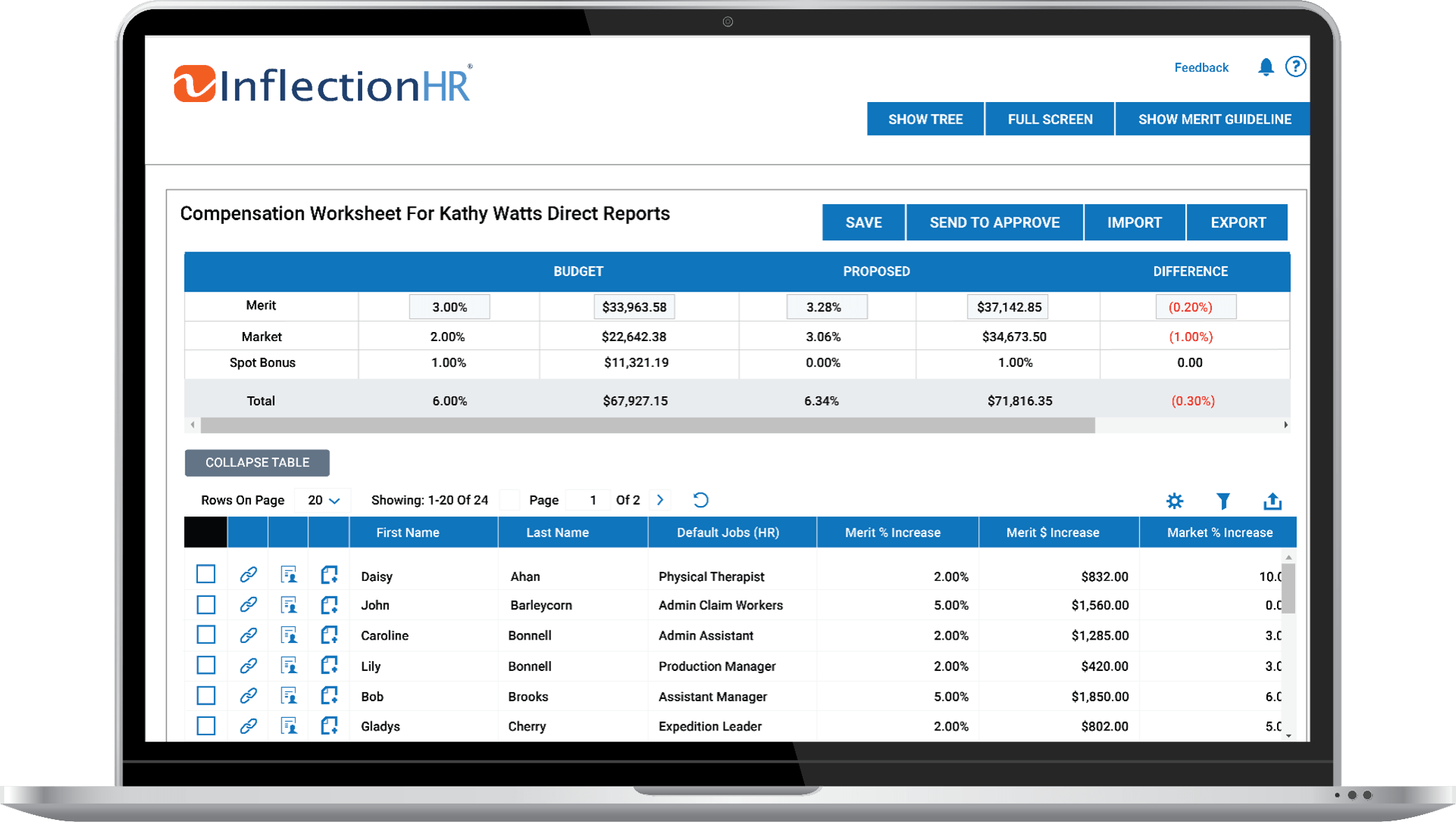Viewport: 1456px width, 822px height.
Task: Send worksheet for approval
Action: pos(994,222)
